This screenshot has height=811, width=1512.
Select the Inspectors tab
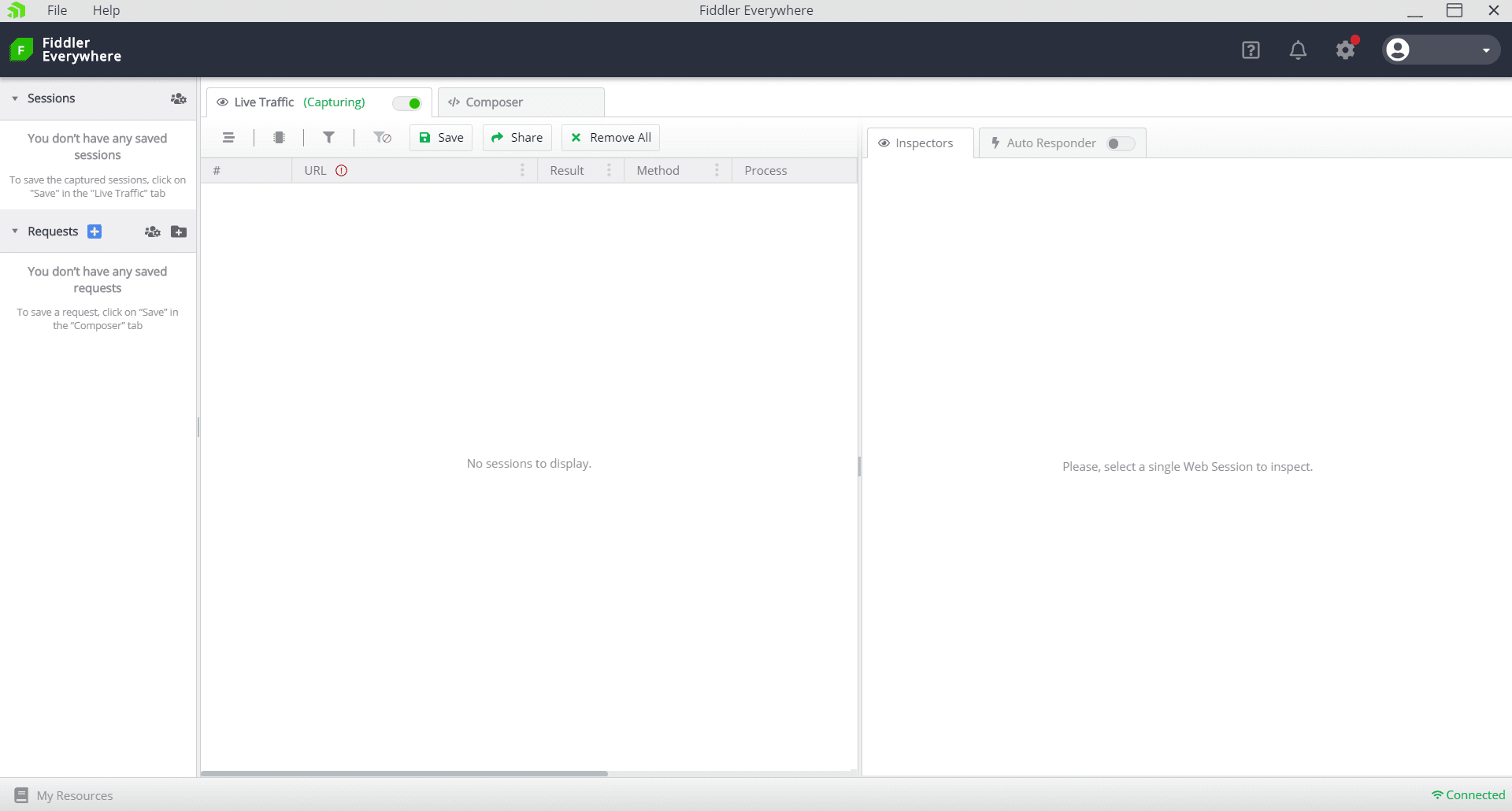[x=921, y=143]
